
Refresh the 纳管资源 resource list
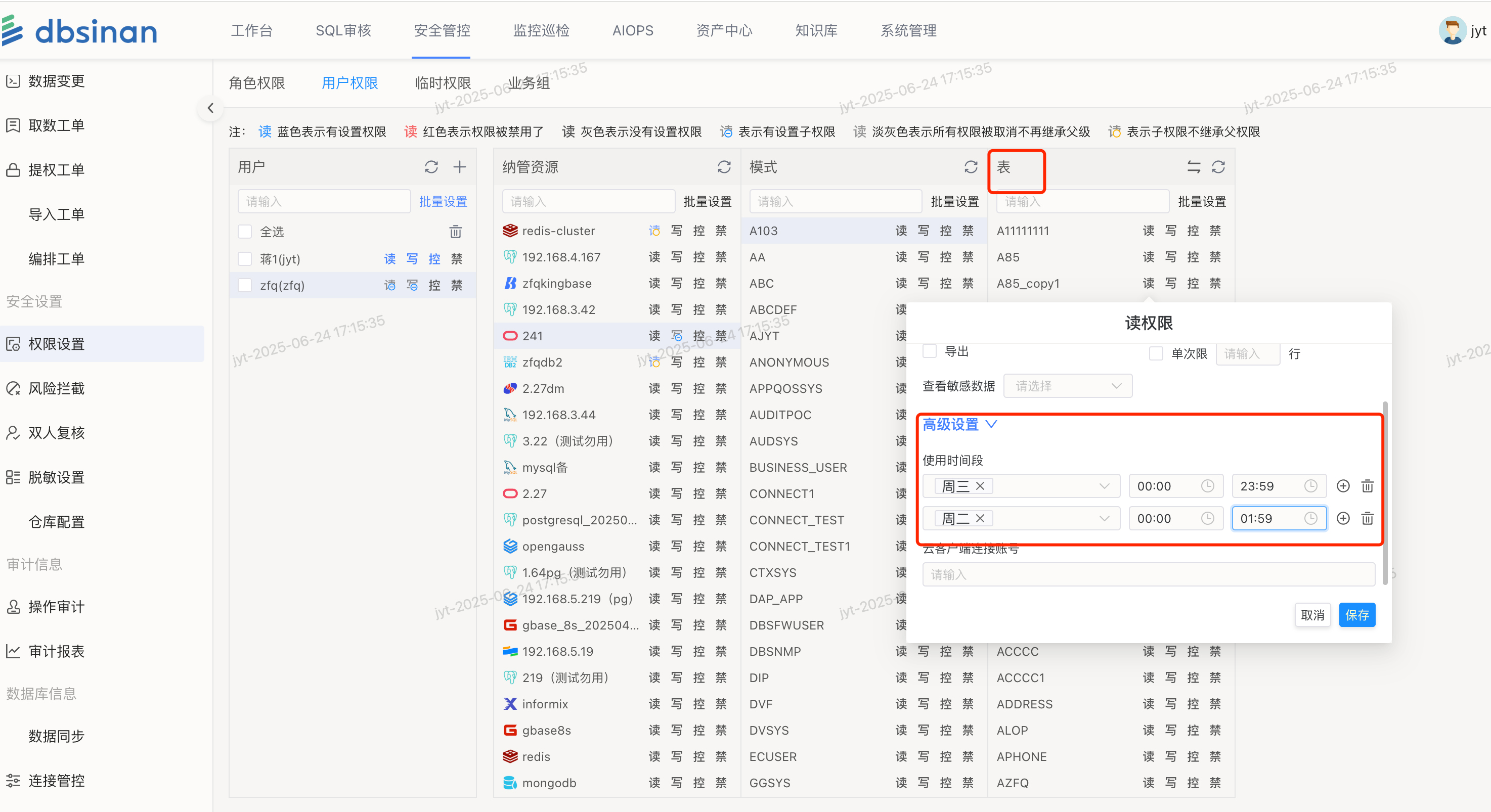click(724, 167)
